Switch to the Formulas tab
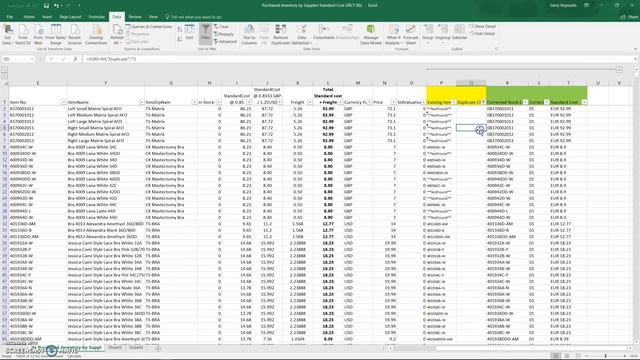The height and width of the screenshot is (360, 640). coord(97,17)
